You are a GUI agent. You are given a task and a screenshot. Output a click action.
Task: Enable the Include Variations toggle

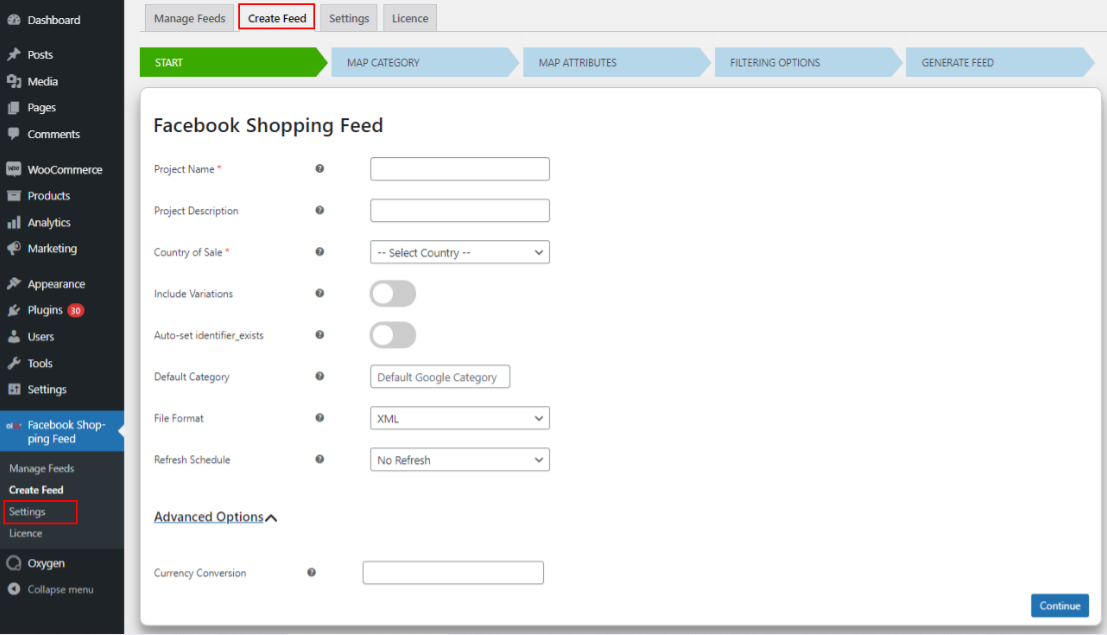pyautogui.click(x=393, y=294)
